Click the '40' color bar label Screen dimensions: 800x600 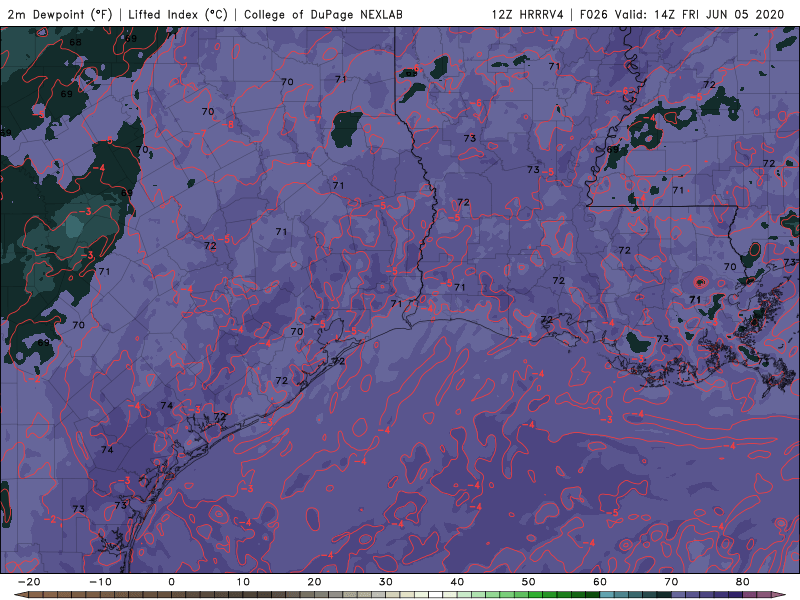pos(457,582)
